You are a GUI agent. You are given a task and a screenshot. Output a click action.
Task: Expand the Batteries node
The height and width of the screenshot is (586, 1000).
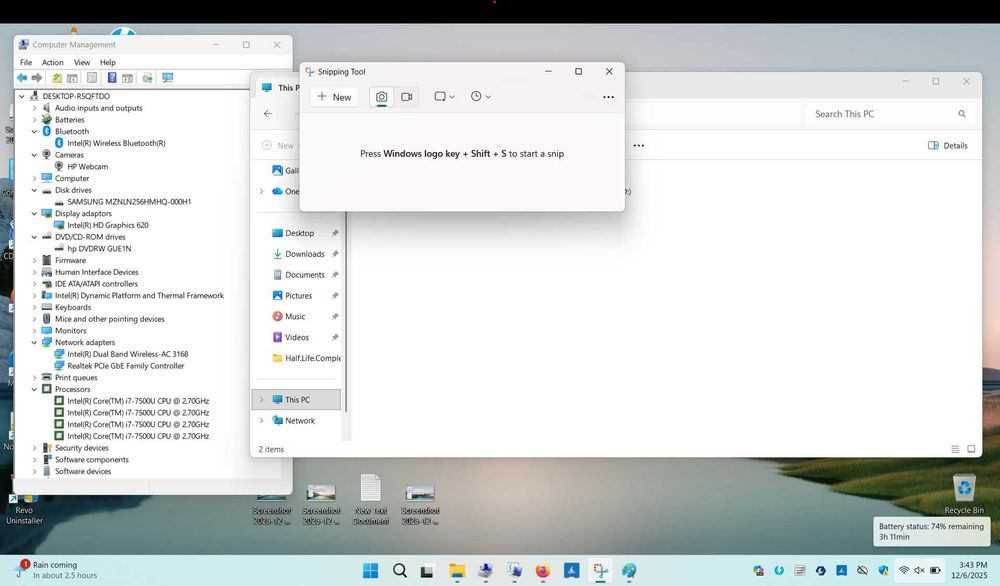[34, 120]
